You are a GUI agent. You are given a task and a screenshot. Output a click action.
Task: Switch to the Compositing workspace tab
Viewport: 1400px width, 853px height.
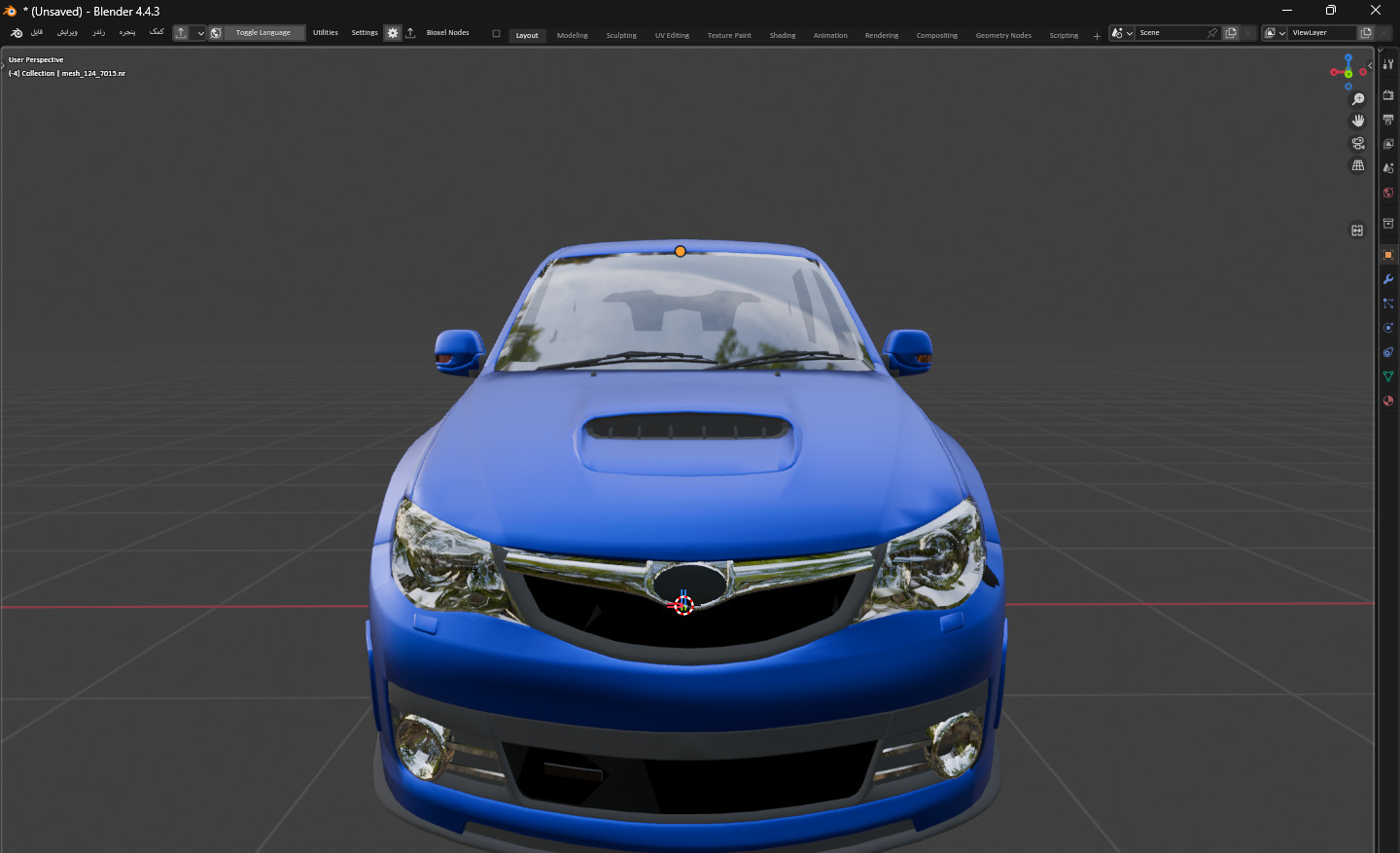(x=937, y=35)
